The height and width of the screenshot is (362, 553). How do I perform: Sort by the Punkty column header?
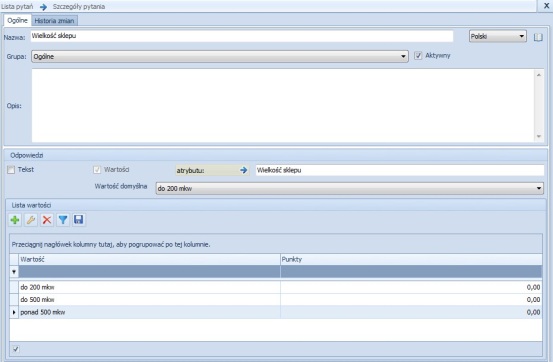pyautogui.click(x=411, y=259)
